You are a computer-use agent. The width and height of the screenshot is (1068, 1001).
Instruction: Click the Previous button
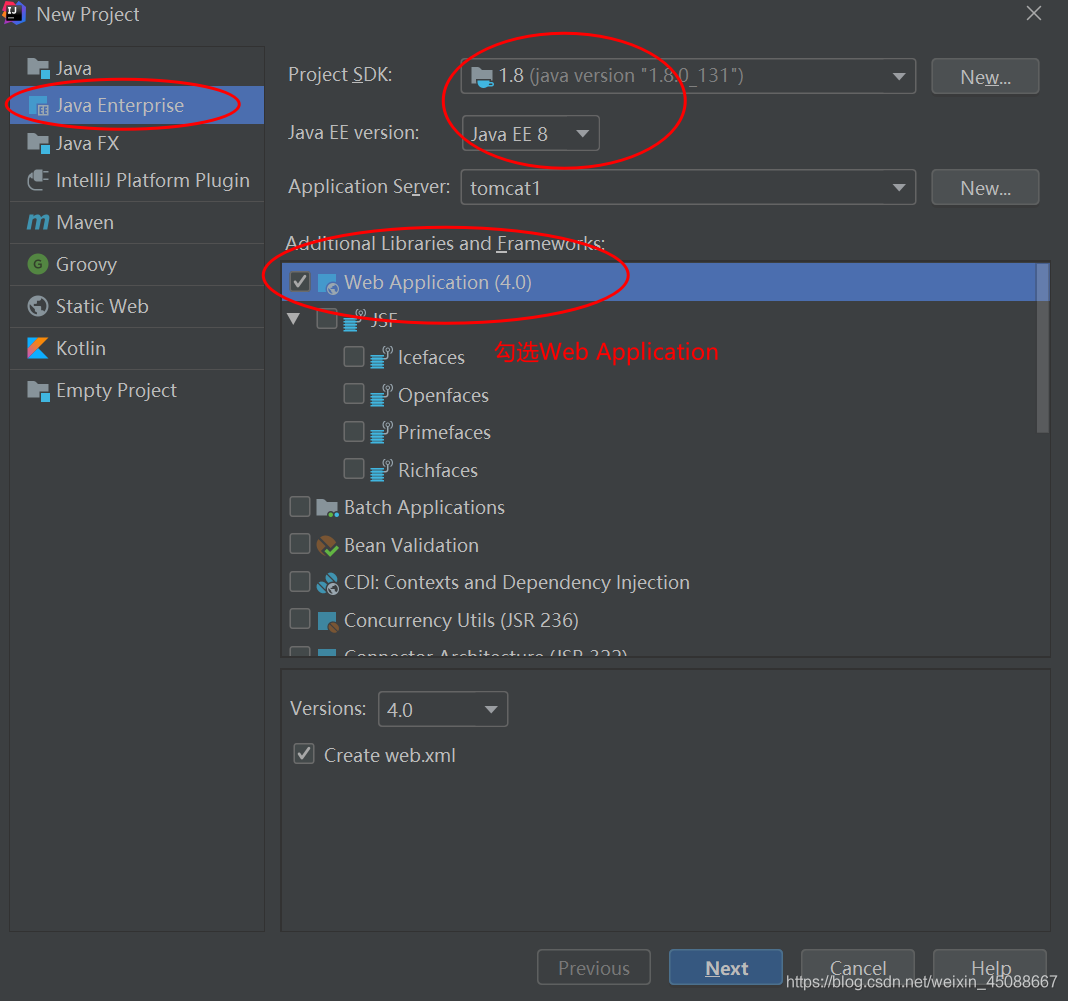(x=594, y=968)
